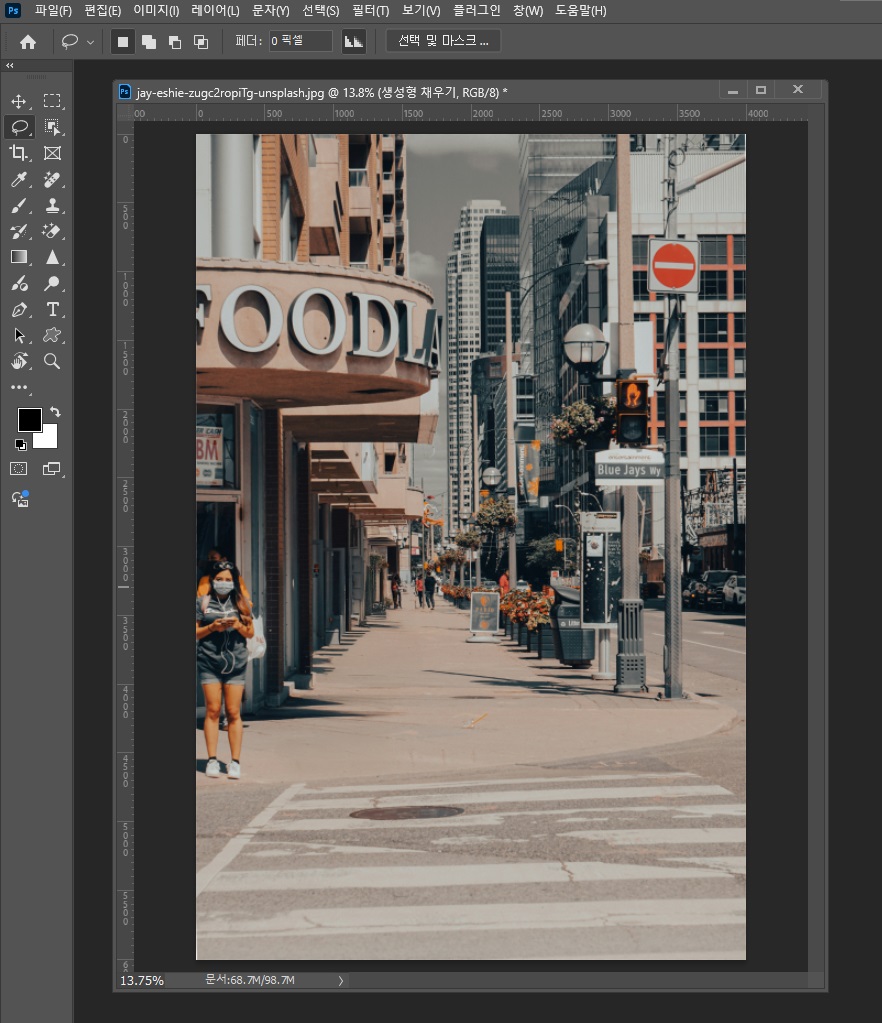
Task: Select the Frame tool
Action: (52, 153)
